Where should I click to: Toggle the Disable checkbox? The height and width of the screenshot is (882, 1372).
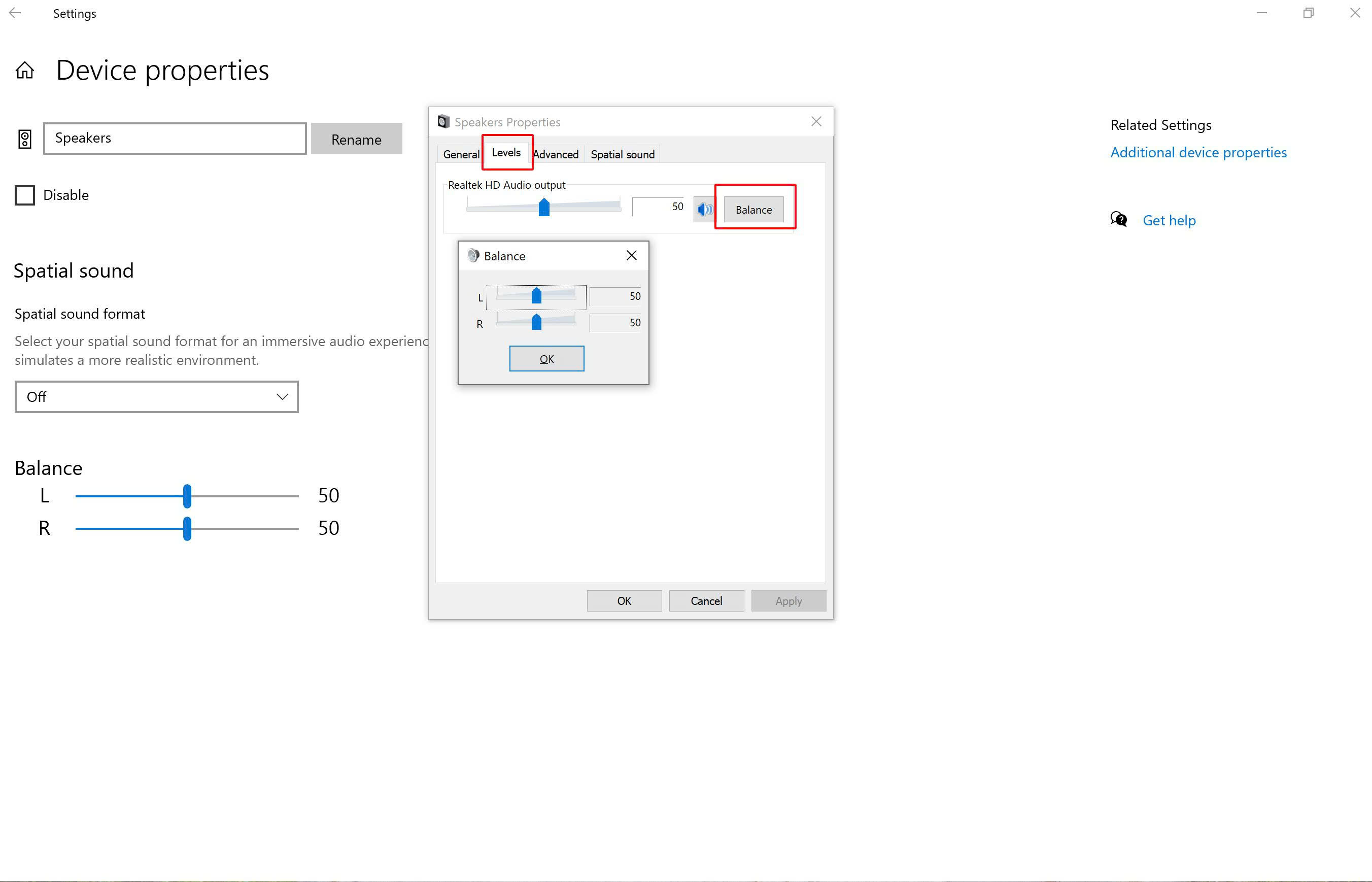pyautogui.click(x=25, y=195)
